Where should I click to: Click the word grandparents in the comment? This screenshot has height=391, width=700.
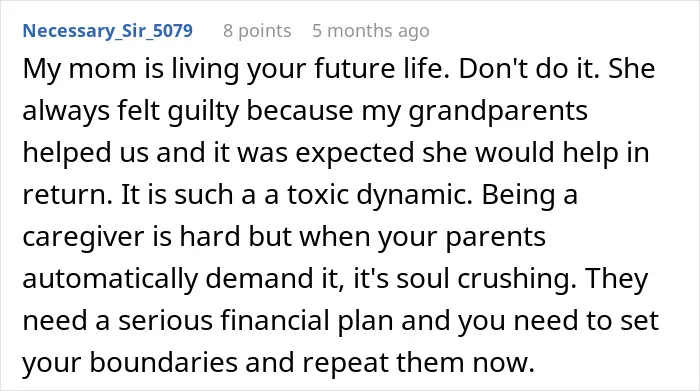[498, 112]
